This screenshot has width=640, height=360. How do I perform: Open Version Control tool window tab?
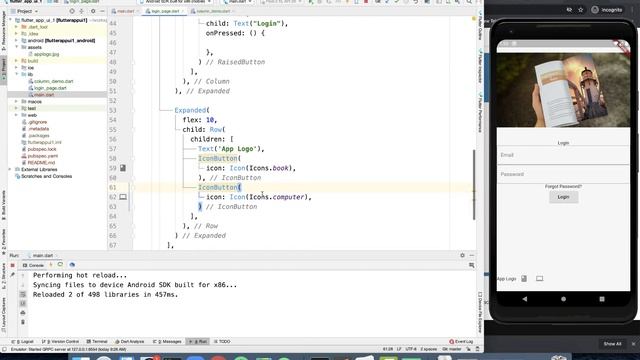tap(60, 342)
